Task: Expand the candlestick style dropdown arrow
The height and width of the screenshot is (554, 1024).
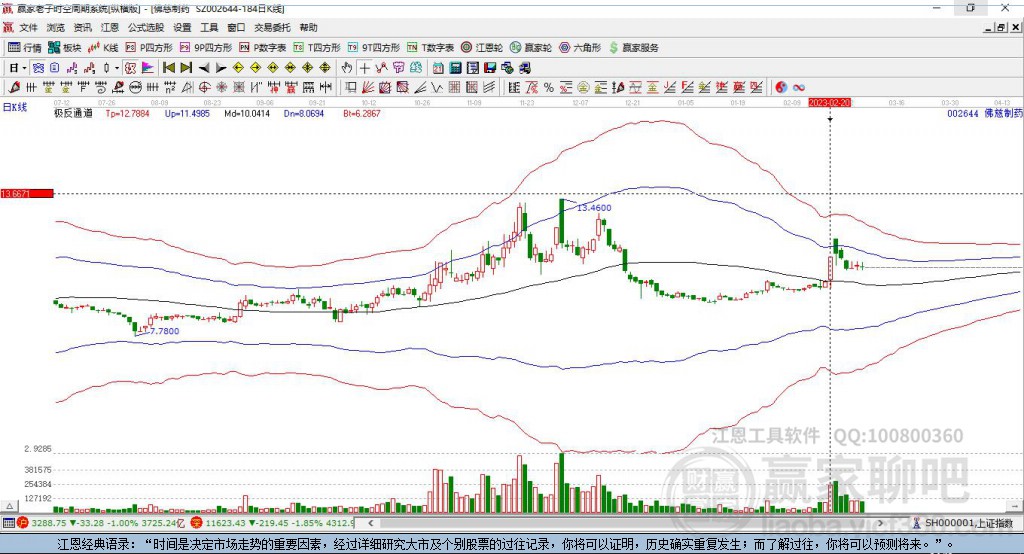Action: click(x=116, y=68)
